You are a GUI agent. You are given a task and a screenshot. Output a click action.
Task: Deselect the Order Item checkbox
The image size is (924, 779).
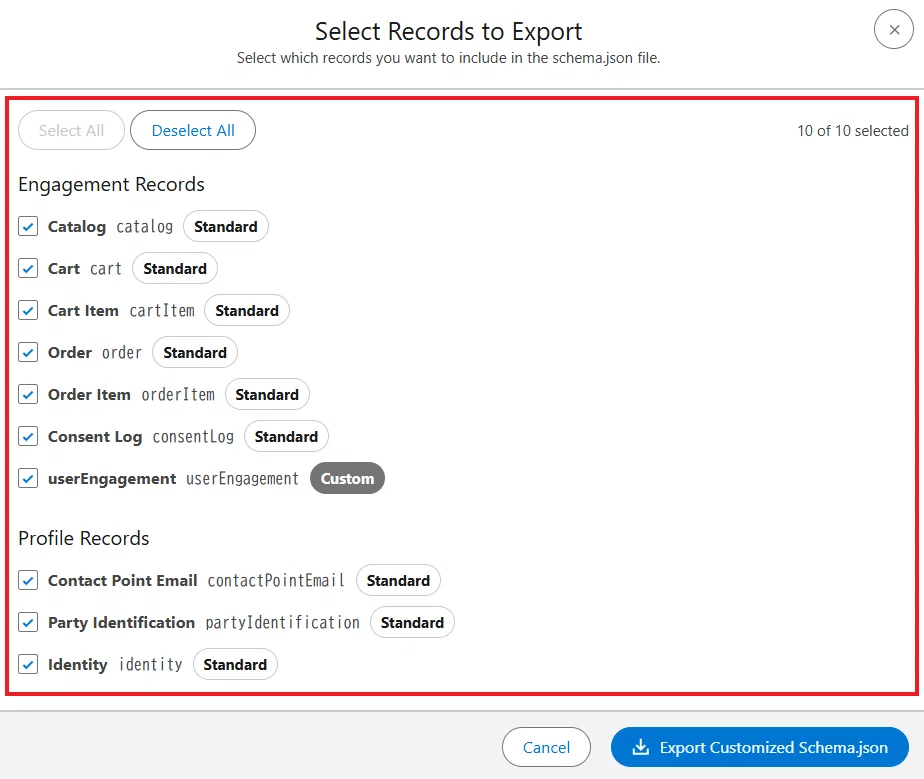point(28,394)
